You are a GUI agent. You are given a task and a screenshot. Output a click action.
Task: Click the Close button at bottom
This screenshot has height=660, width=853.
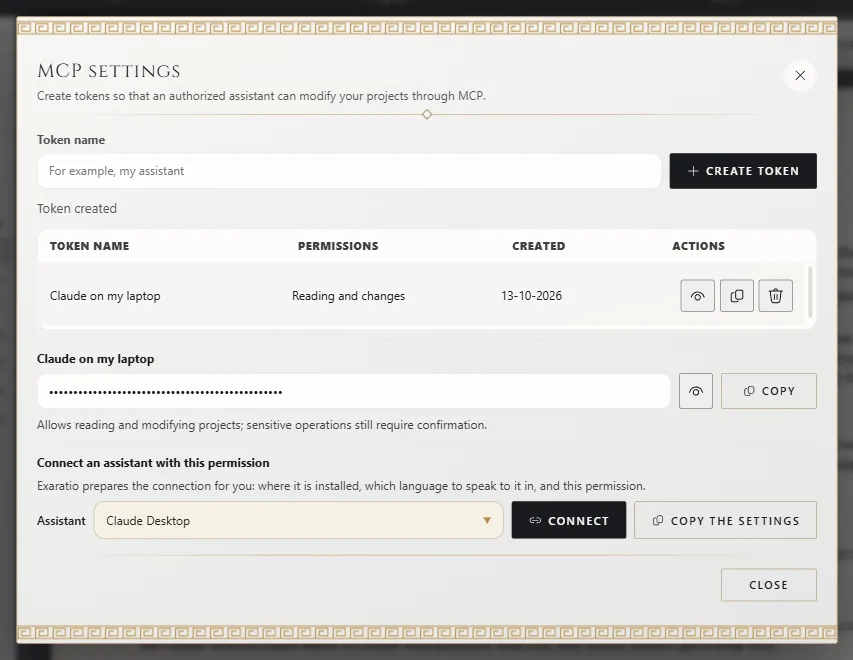[769, 585]
